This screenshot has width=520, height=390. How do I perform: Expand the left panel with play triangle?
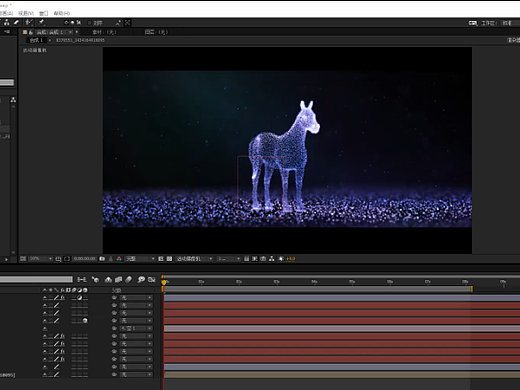coord(6,259)
